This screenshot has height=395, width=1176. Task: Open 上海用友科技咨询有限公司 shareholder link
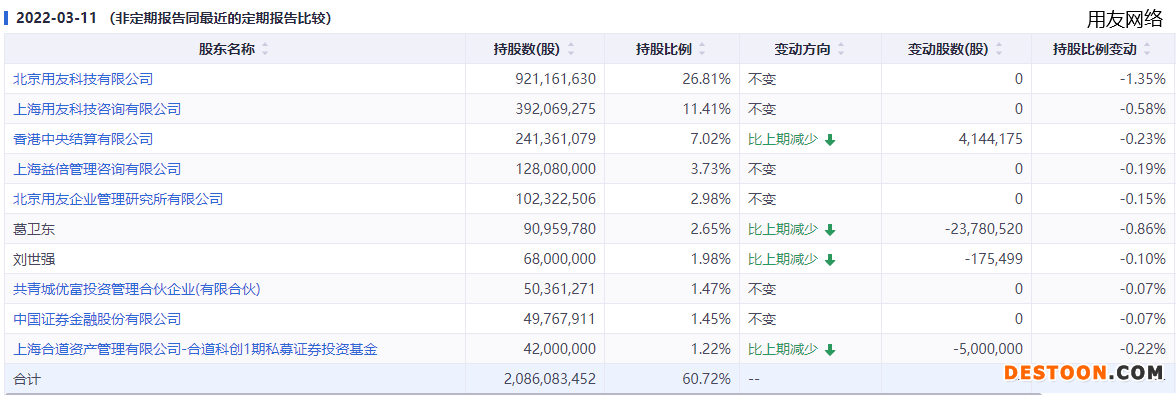click(x=98, y=109)
